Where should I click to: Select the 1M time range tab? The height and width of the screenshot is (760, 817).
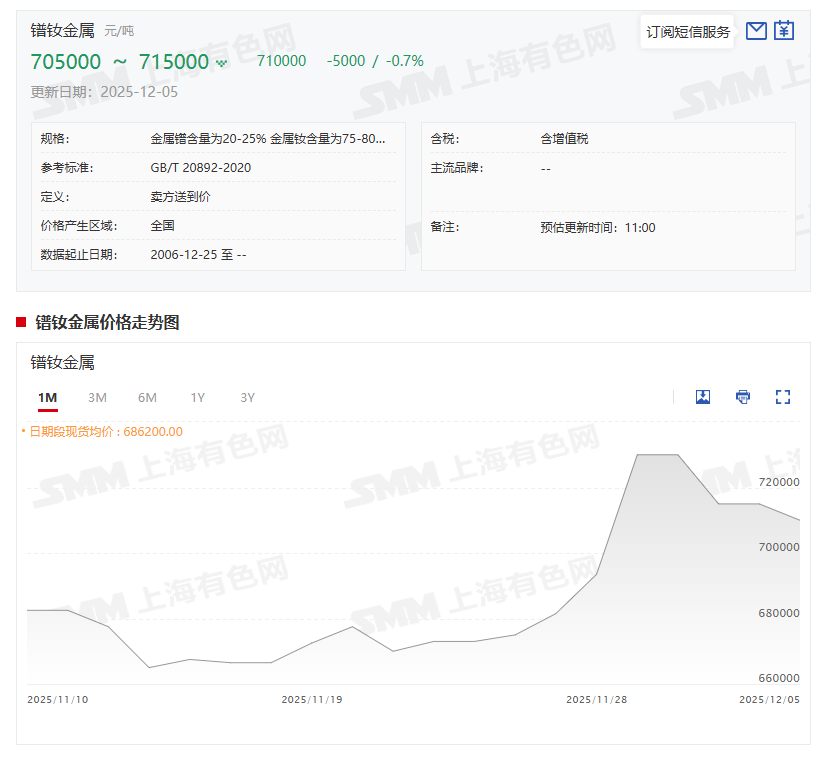(47, 398)
